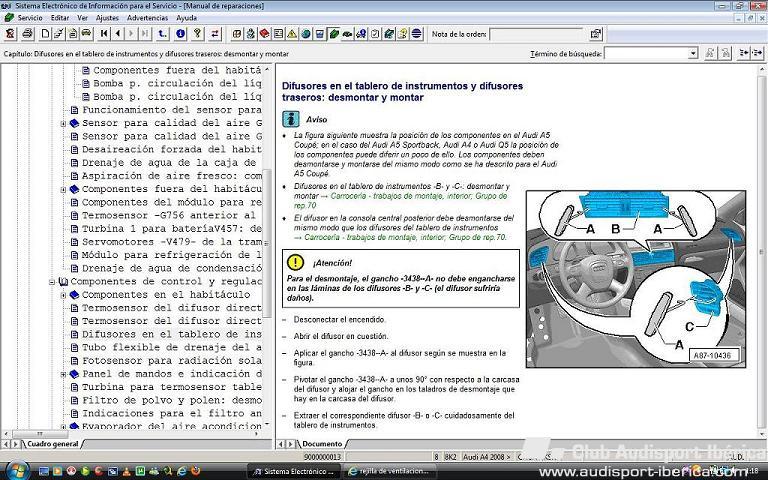Click the red book toolbar icon
The width and height of the screenshot is (768, 480).
pyautogui.click(x=264, y=34)
